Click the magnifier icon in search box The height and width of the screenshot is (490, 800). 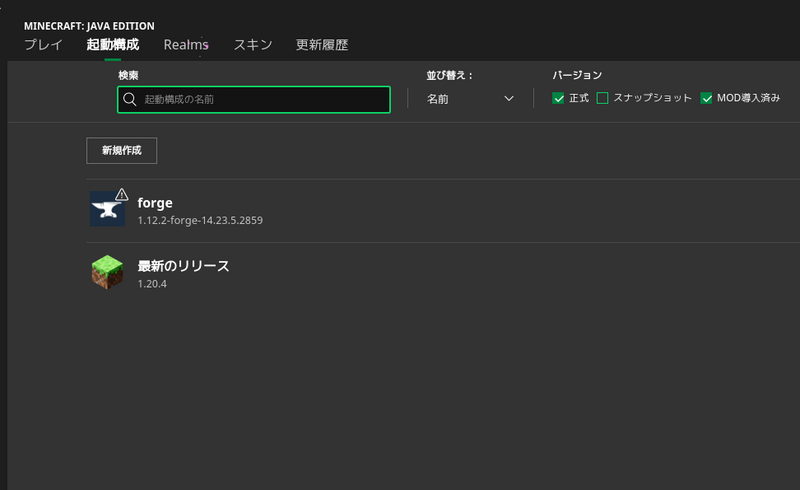tap(130, 99)
